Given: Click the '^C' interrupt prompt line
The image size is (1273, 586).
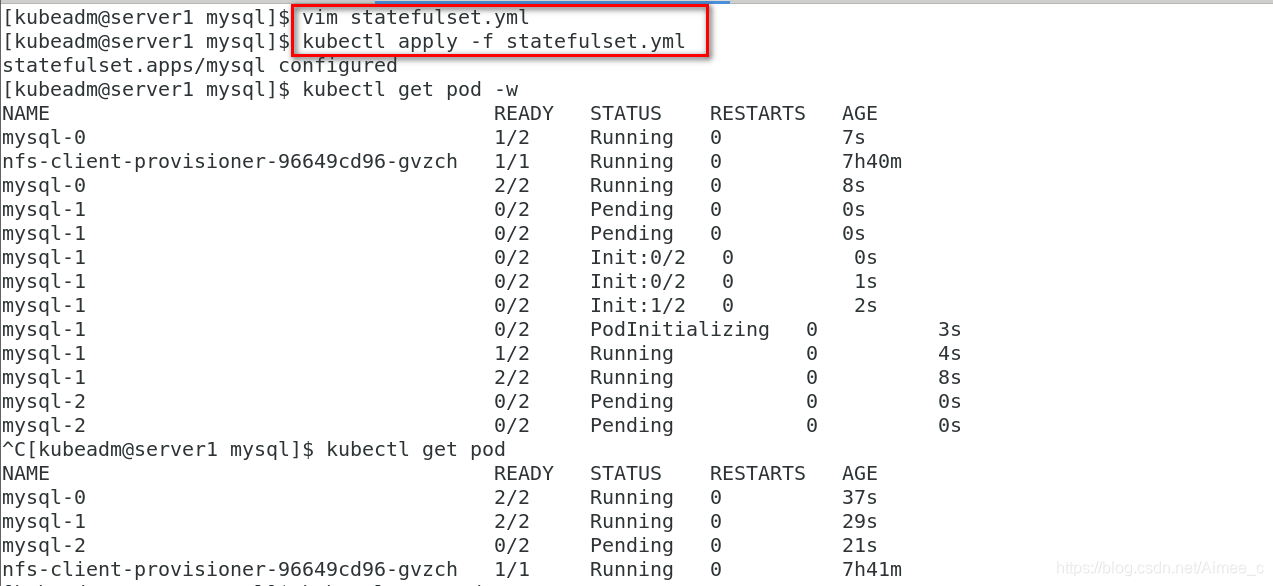Looking at the screenshot, I should coord(254,450).
